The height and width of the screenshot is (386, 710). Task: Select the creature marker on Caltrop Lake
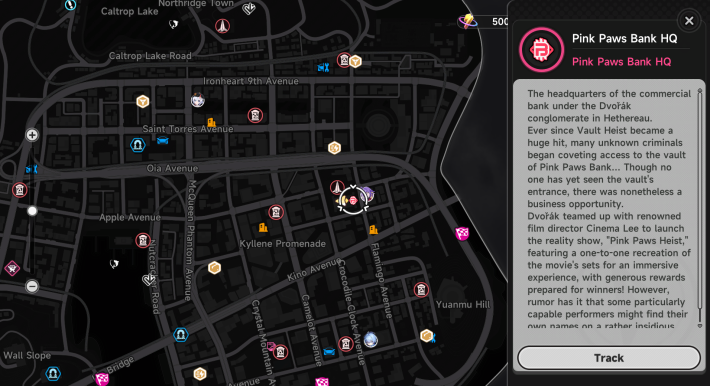tap(173, 24)
